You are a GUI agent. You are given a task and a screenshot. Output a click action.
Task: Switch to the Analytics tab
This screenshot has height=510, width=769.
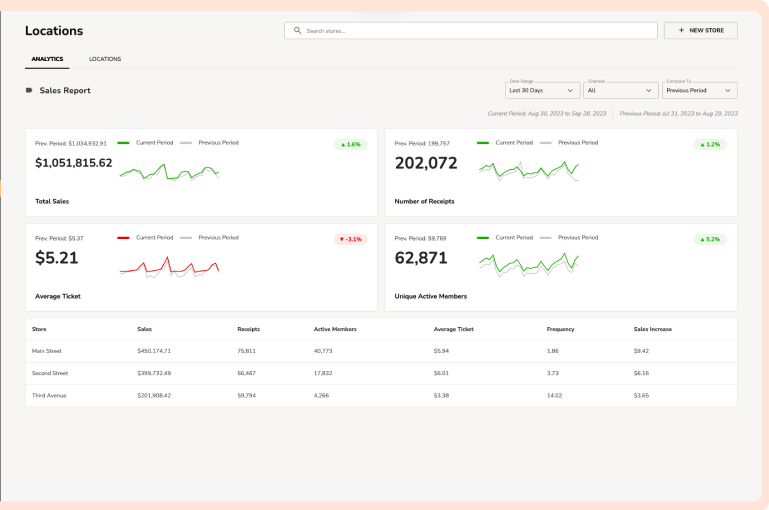pos(47,59)
